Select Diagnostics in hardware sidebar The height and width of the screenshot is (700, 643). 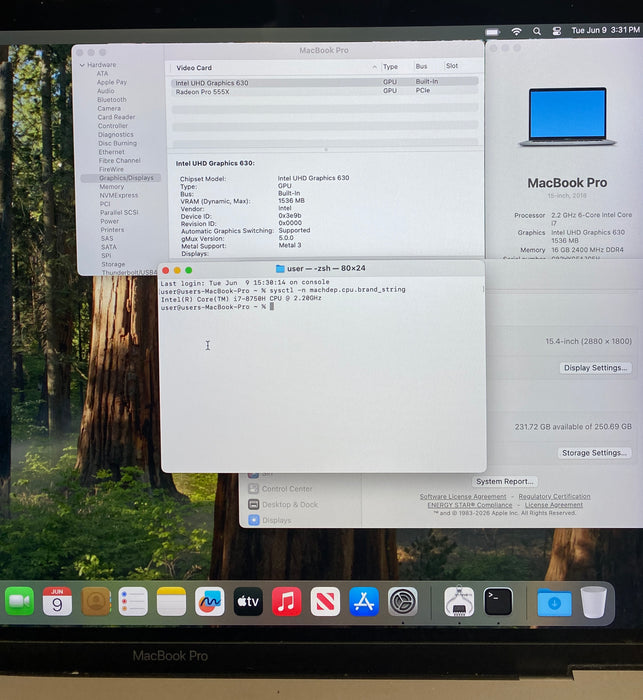pos(116,134)
